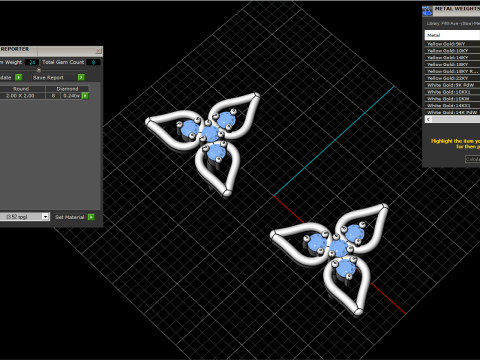This screenshot has width=480, height=360.
Task: Click the Diamond column header
Action: click(67, 89)
